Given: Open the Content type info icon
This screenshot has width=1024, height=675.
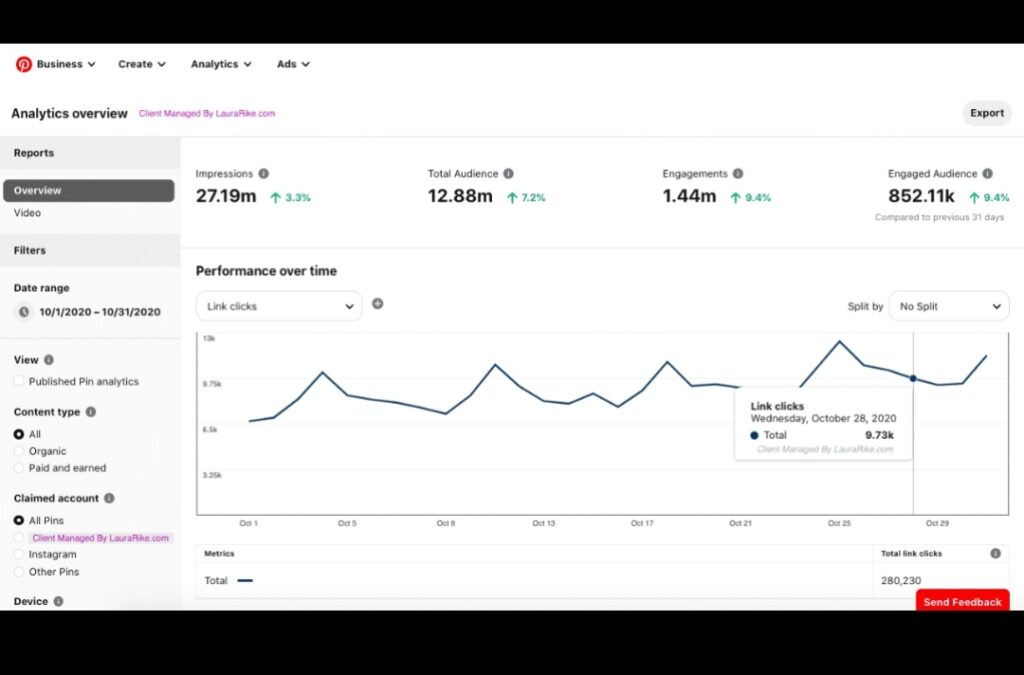Looking at the screenshot, I should click(x=92, y=411).
